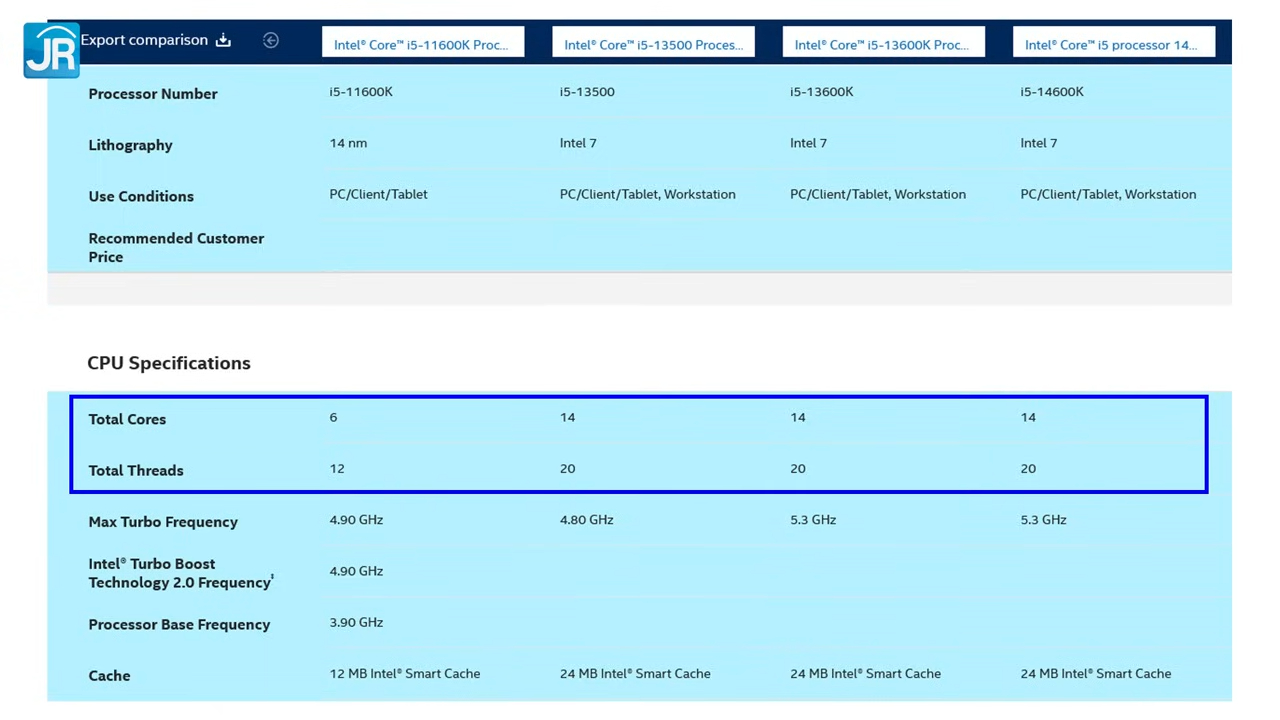Select the 3.90 GHz base frequency value
This screenshot has width=1280, height=720.
tap(356, 622)
